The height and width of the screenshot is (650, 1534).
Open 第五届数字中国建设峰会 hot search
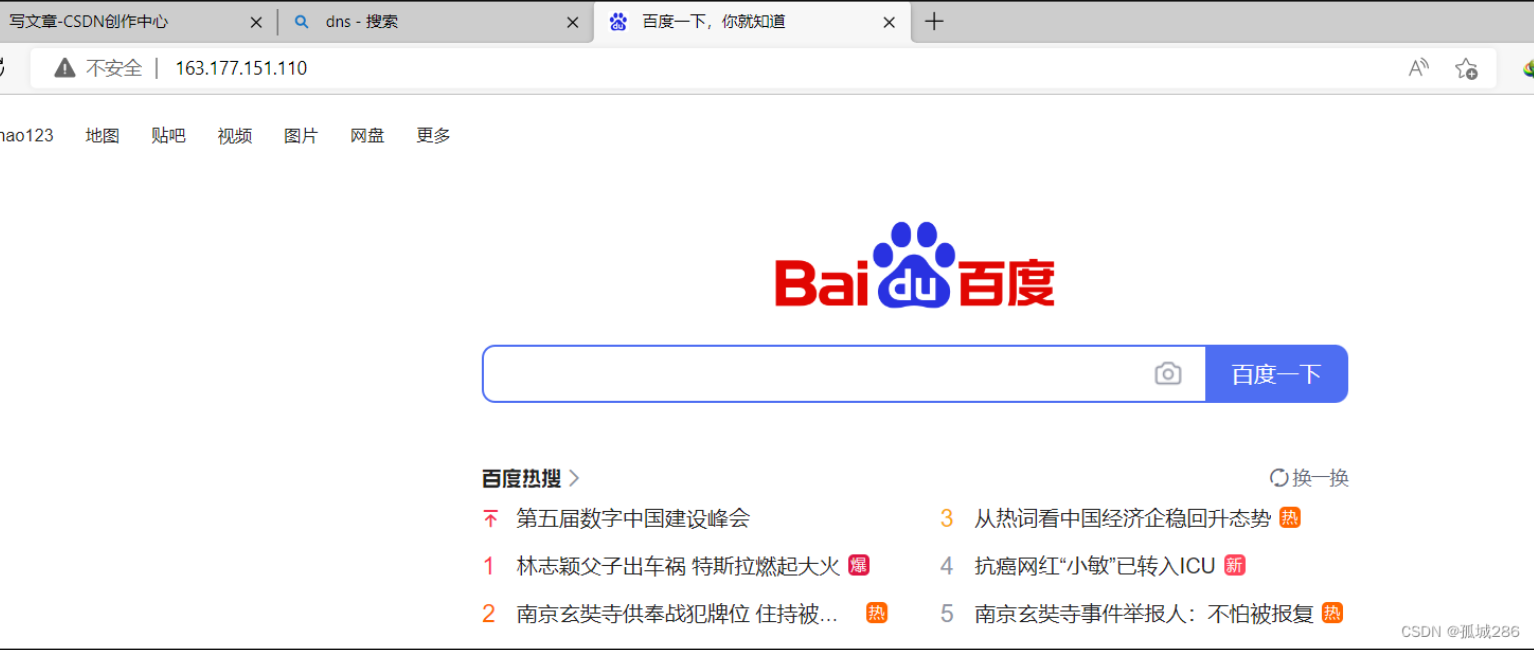[633, 518]
